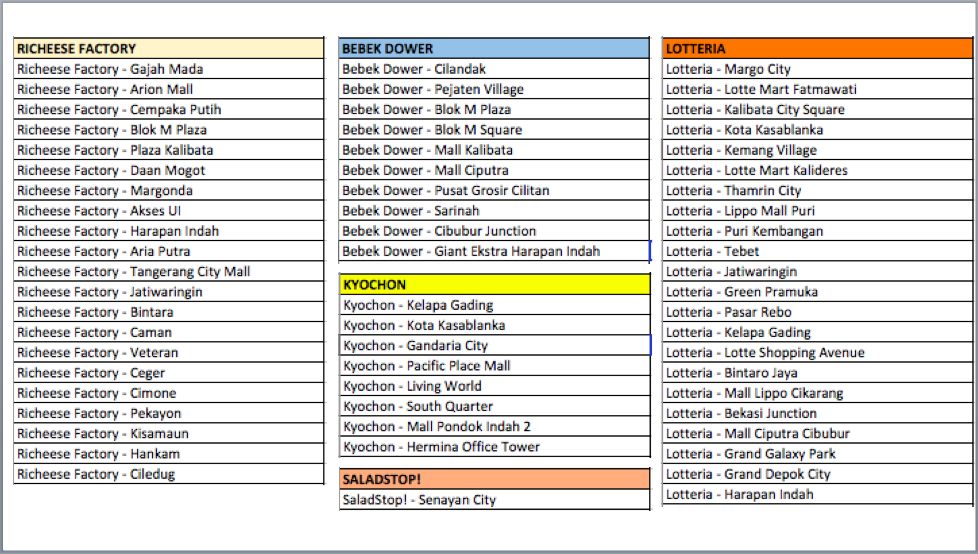Select Richeese Factory - Ciledug cell
The width and height of the screenshot is (978, 554).
click(168, 474)
